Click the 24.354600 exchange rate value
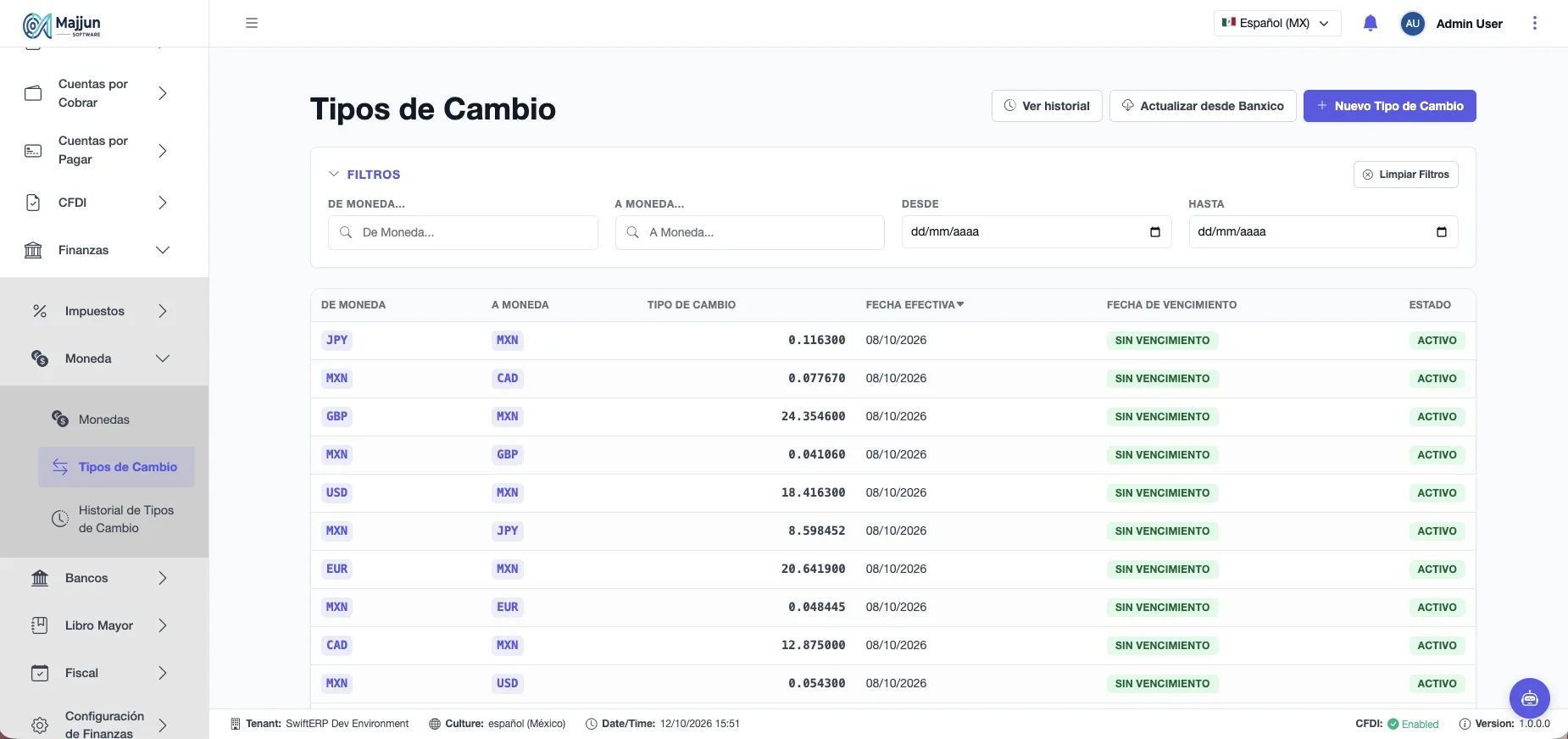Image resolution: width=1568 pixels, height=739 pixels. click(x=814, y=417)
